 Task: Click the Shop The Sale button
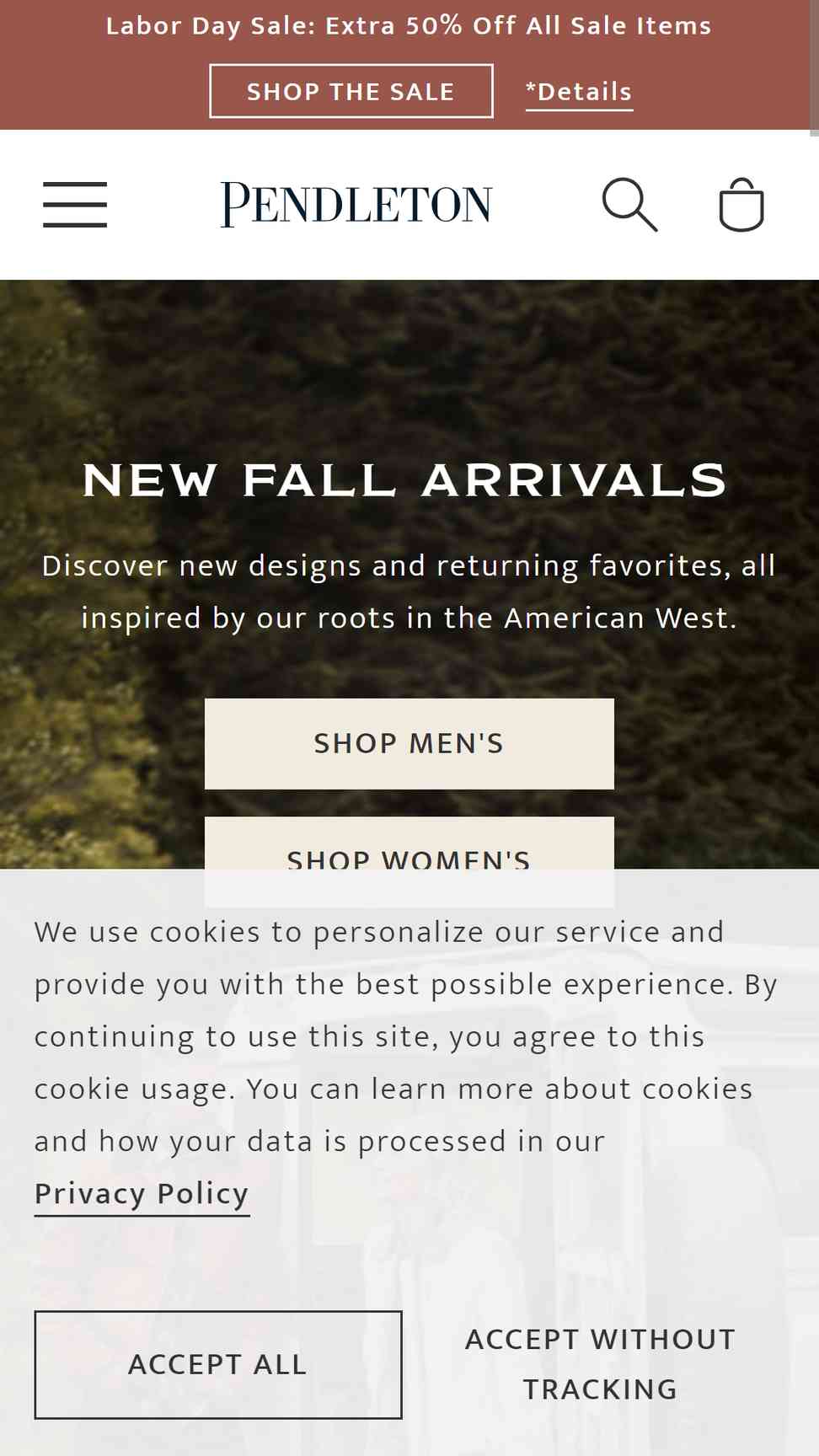tap(351, 91)
